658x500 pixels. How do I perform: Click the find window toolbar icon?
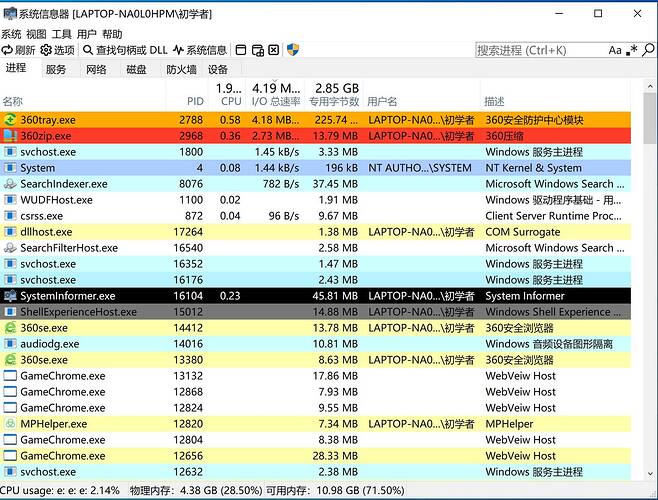coord(241,50)
